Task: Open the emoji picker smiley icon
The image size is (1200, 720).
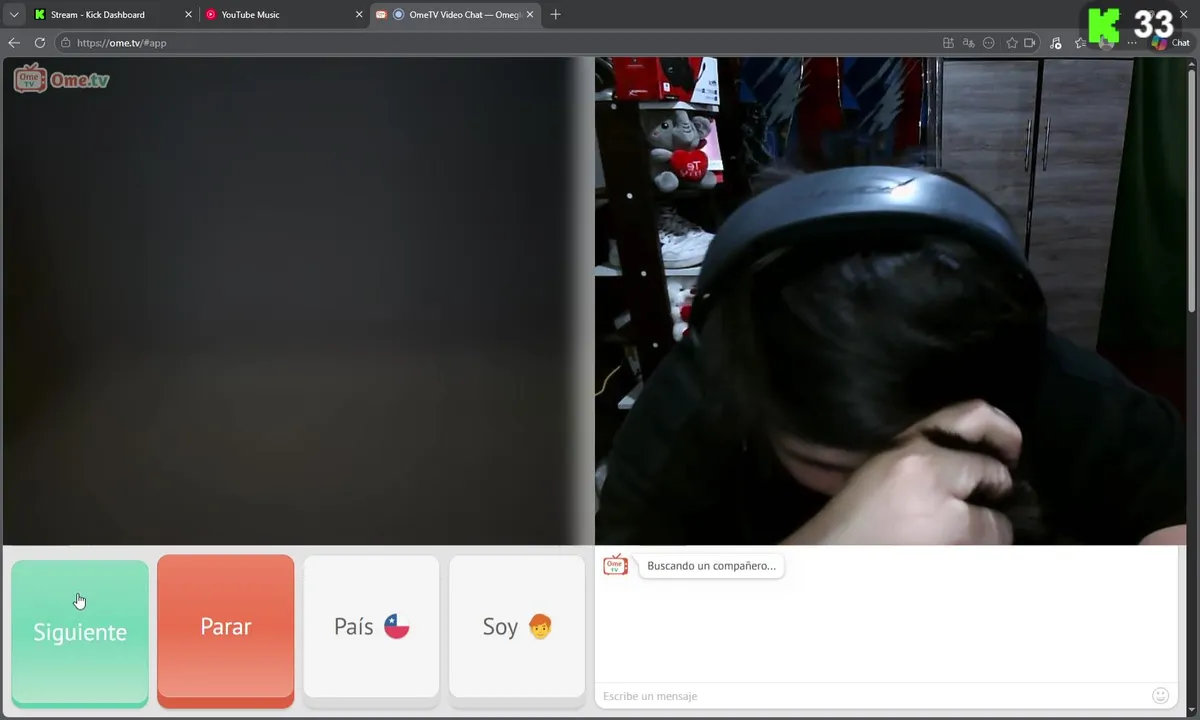Action: [1160, 695]
